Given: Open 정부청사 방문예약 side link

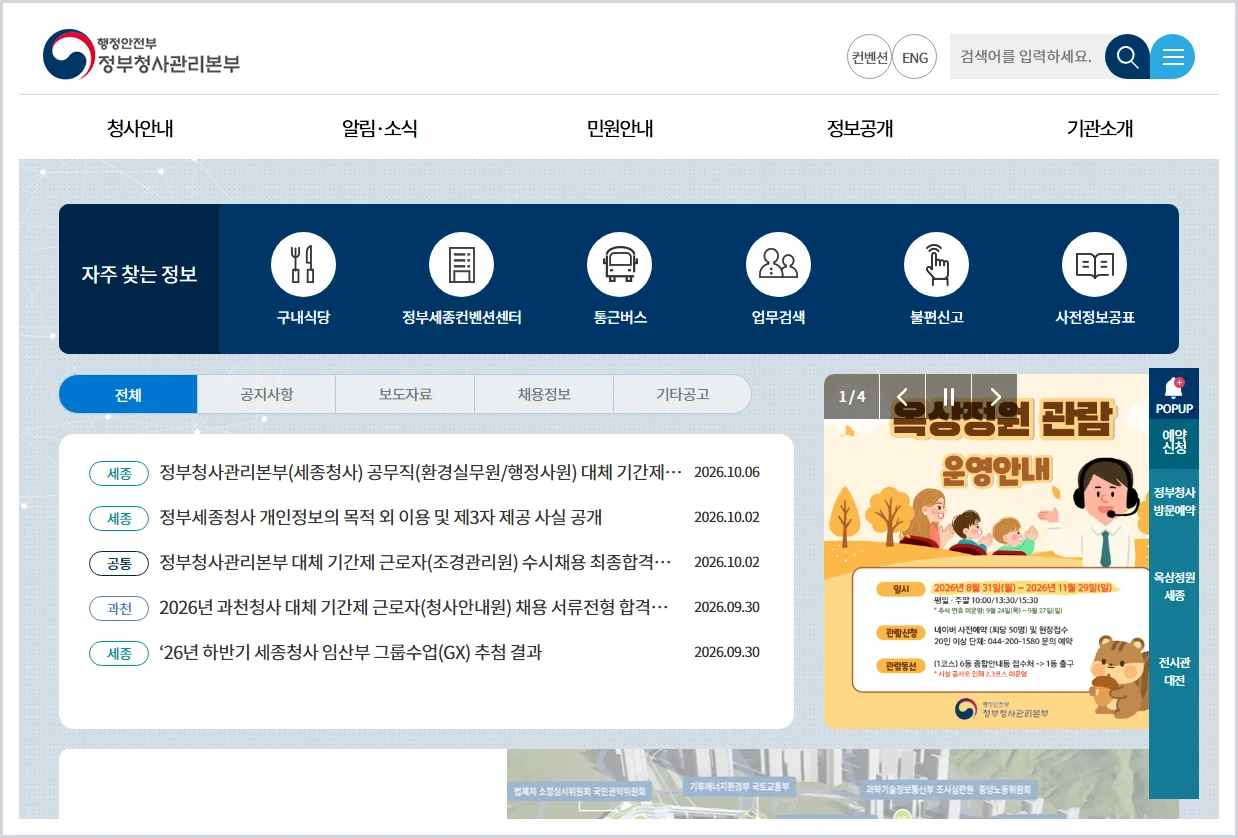Looking at the screenshot, I should [x=1174, y=501].
